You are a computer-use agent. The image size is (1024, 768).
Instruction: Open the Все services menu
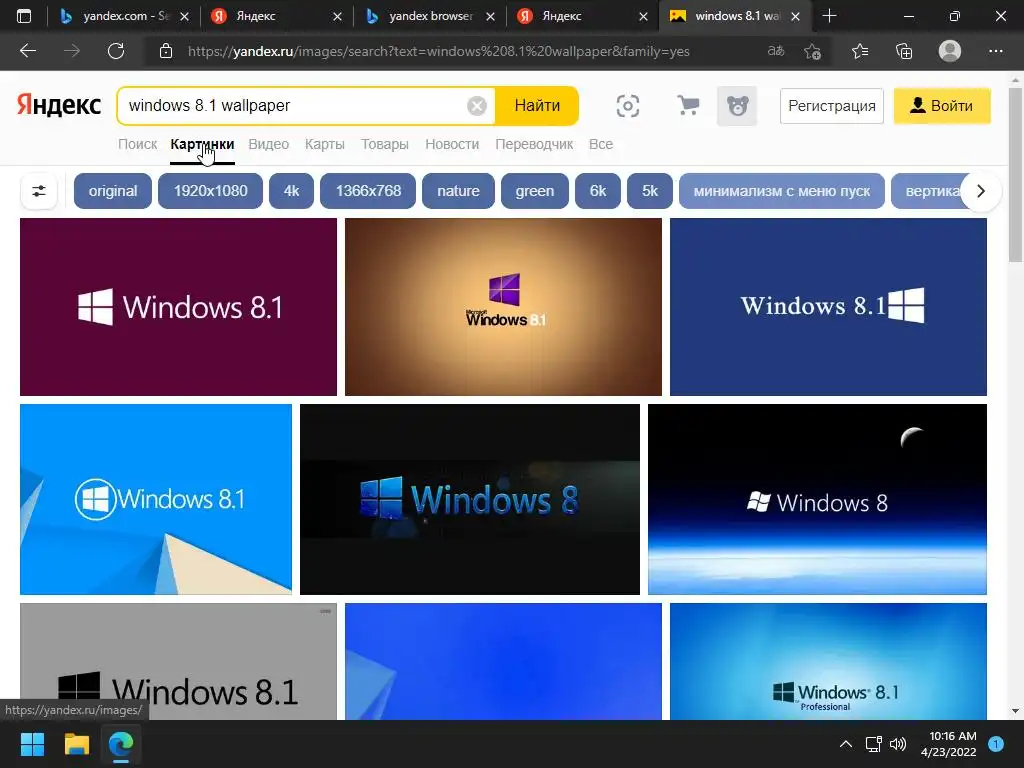pos(601,144)
